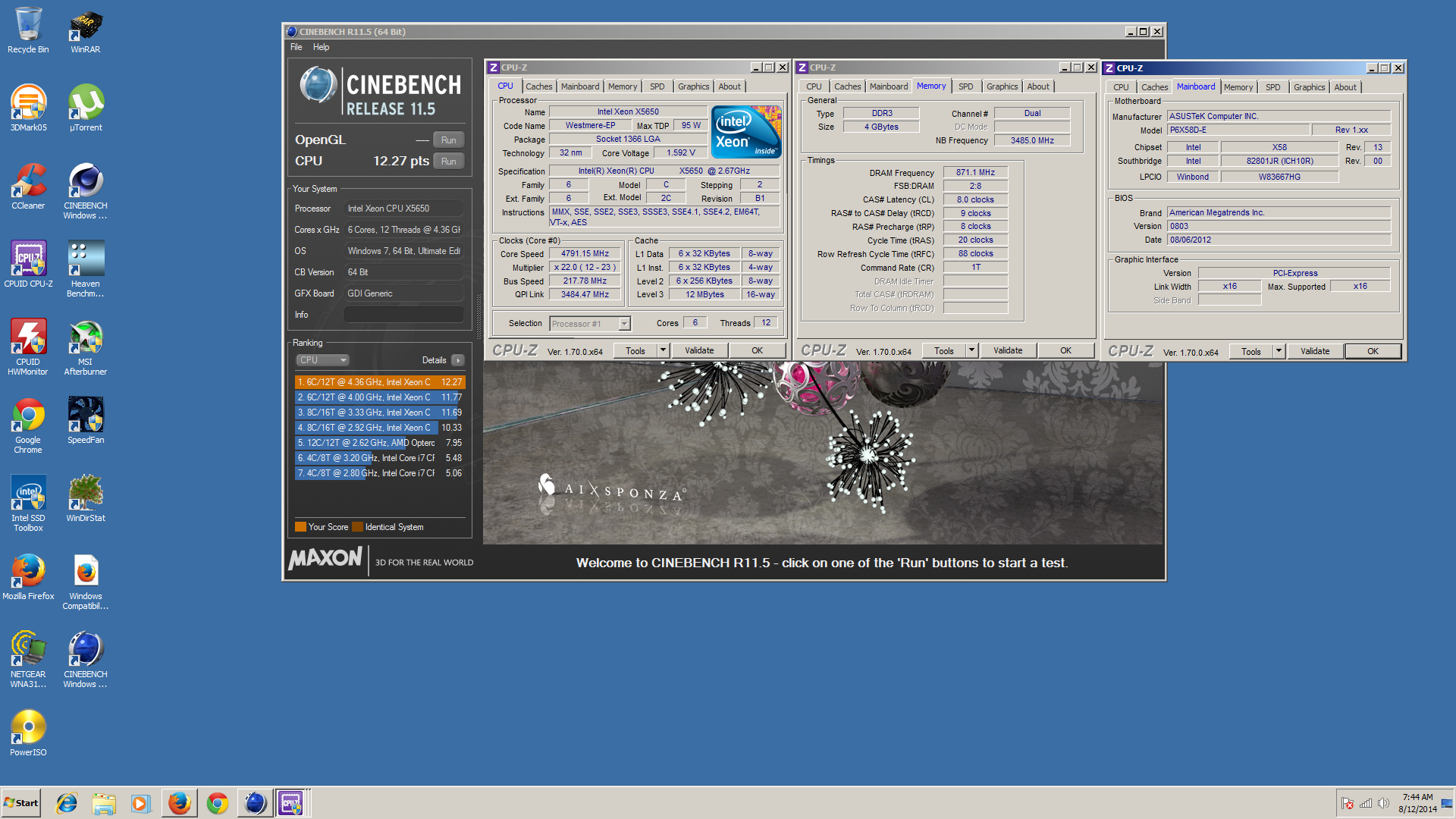1456x819 pixels.
Task: Open the PowerISO desktop shortcut
Action: 28,733
